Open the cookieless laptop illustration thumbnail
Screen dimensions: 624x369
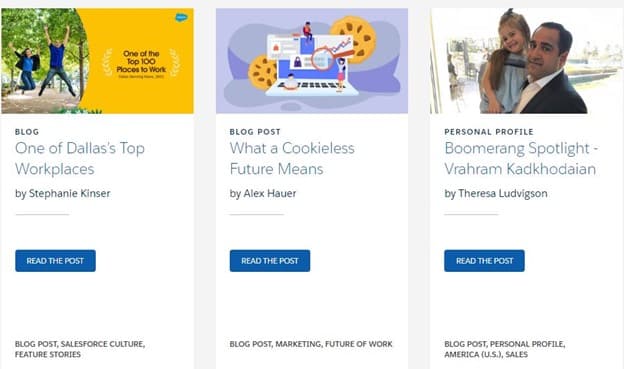click(x=312, y=61)
